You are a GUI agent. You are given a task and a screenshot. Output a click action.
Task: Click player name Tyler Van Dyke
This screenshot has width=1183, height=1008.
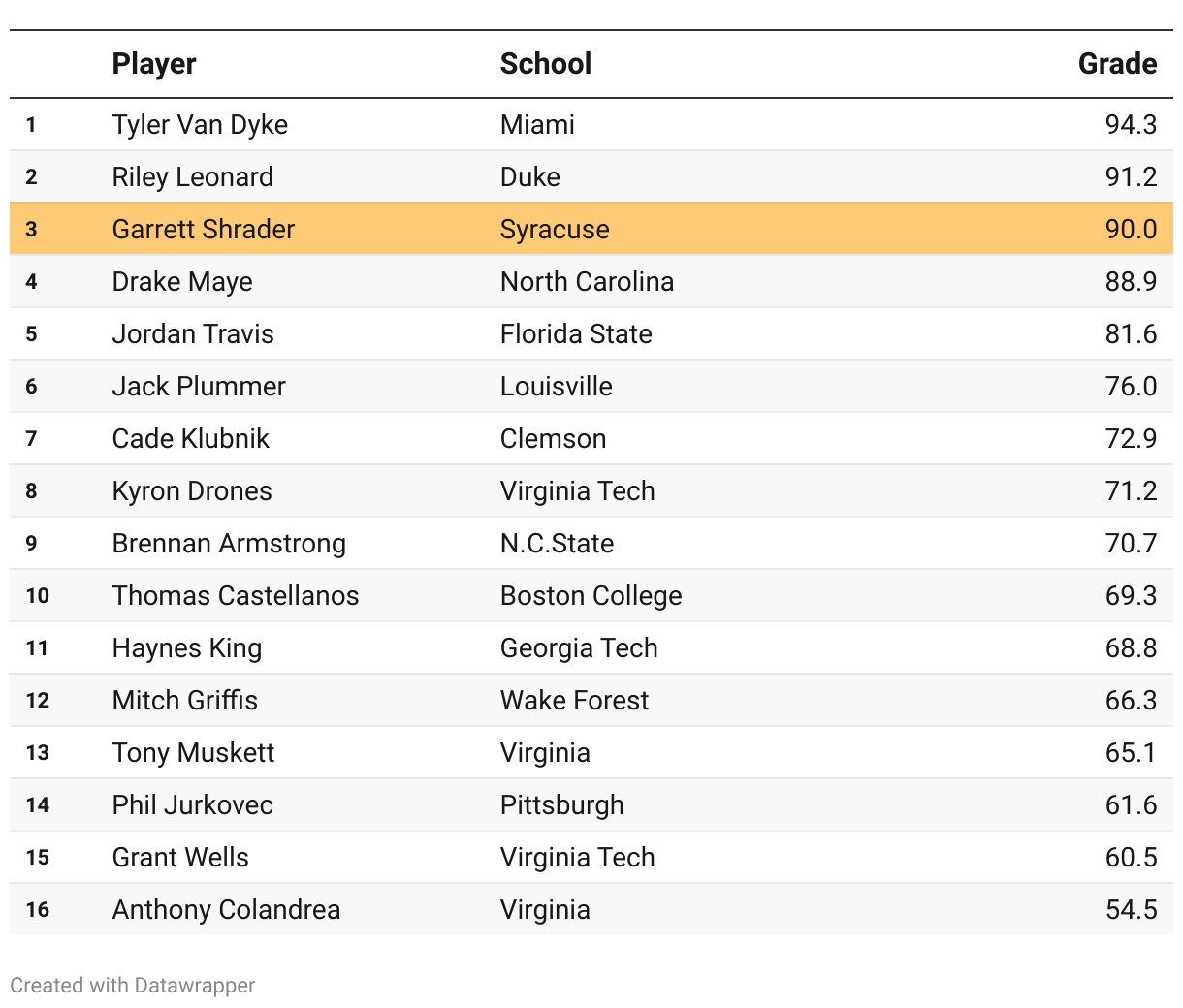pos(200,125)
